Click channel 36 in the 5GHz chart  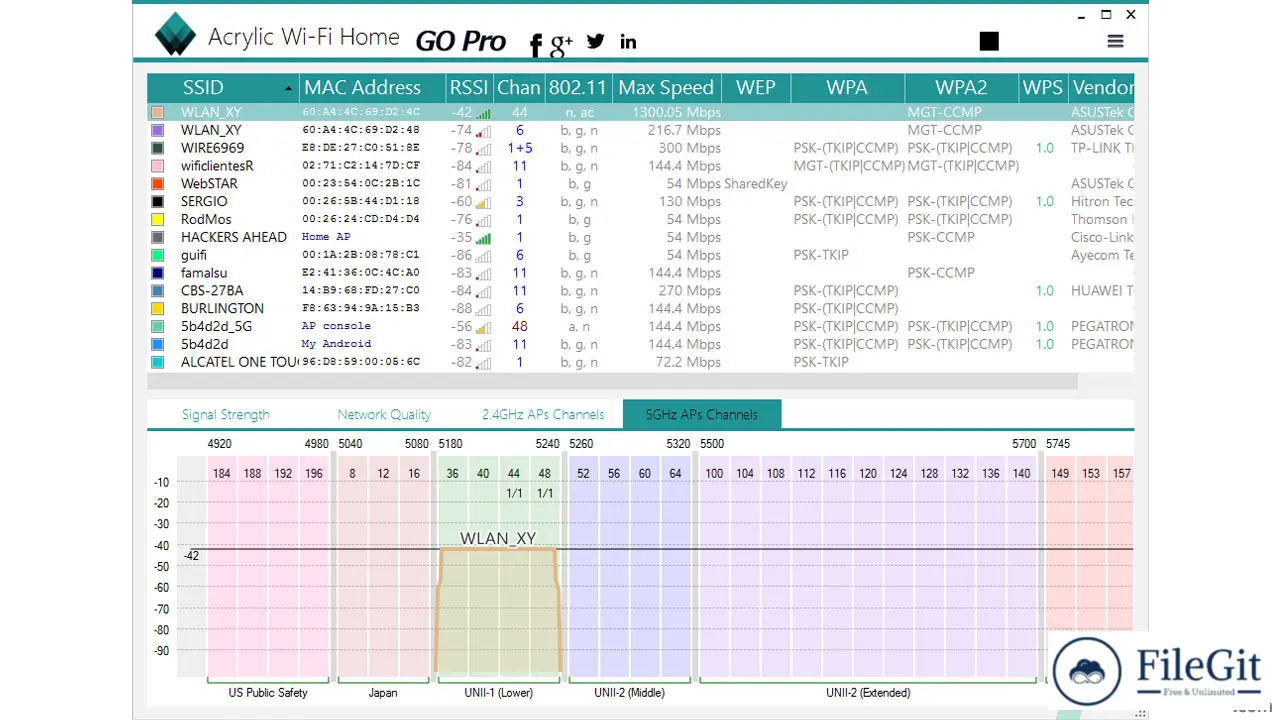[x=452, y=473]
